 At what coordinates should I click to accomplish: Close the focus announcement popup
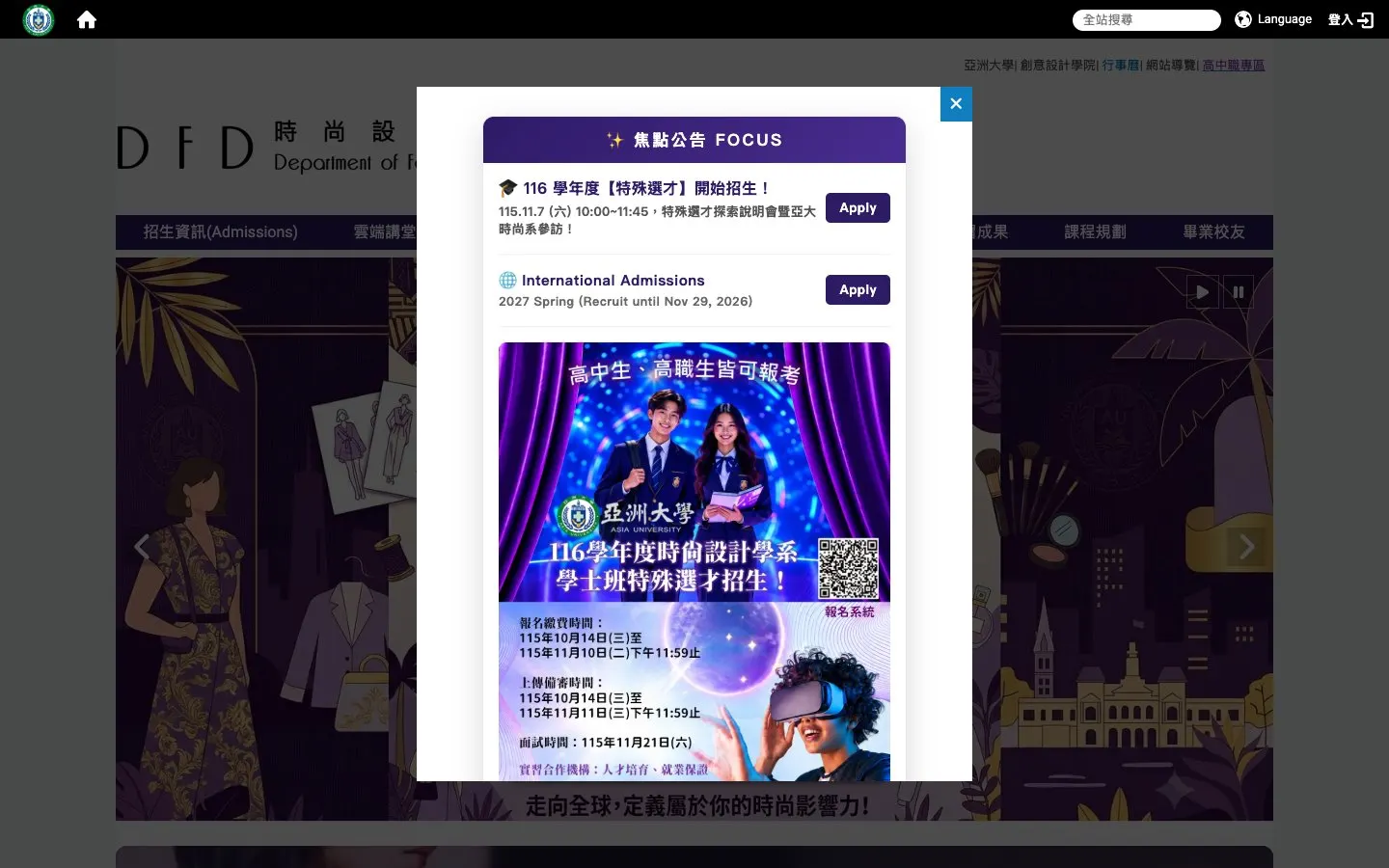coord(956,104)
